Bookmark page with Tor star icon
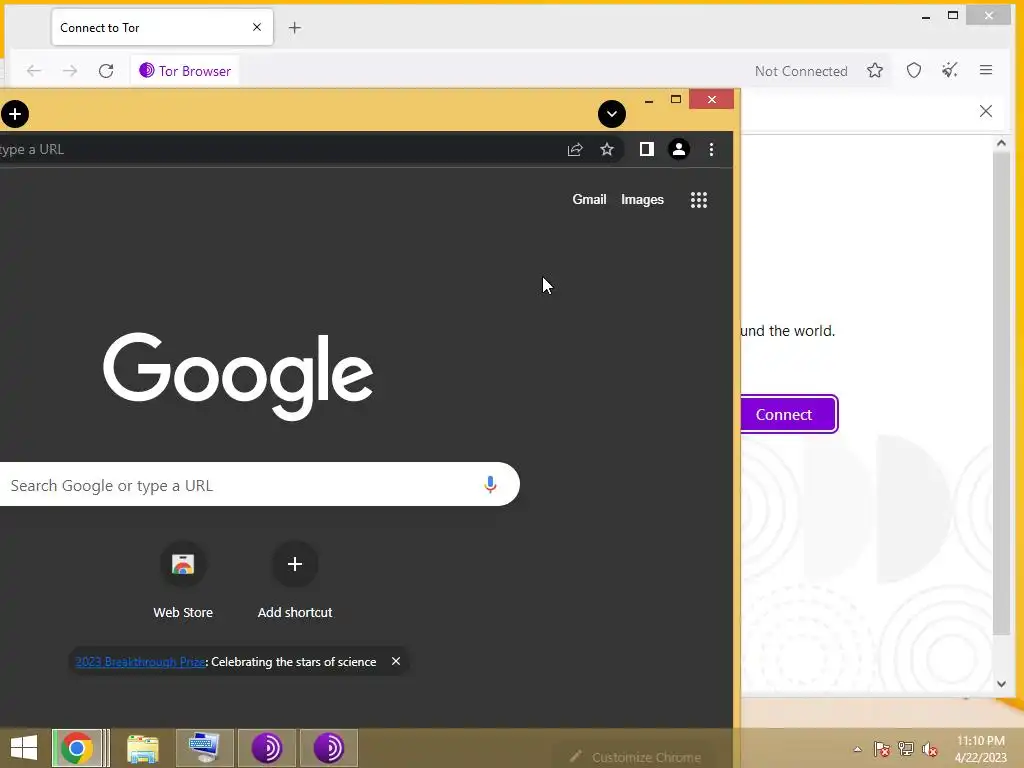 (x=875, y=71)
